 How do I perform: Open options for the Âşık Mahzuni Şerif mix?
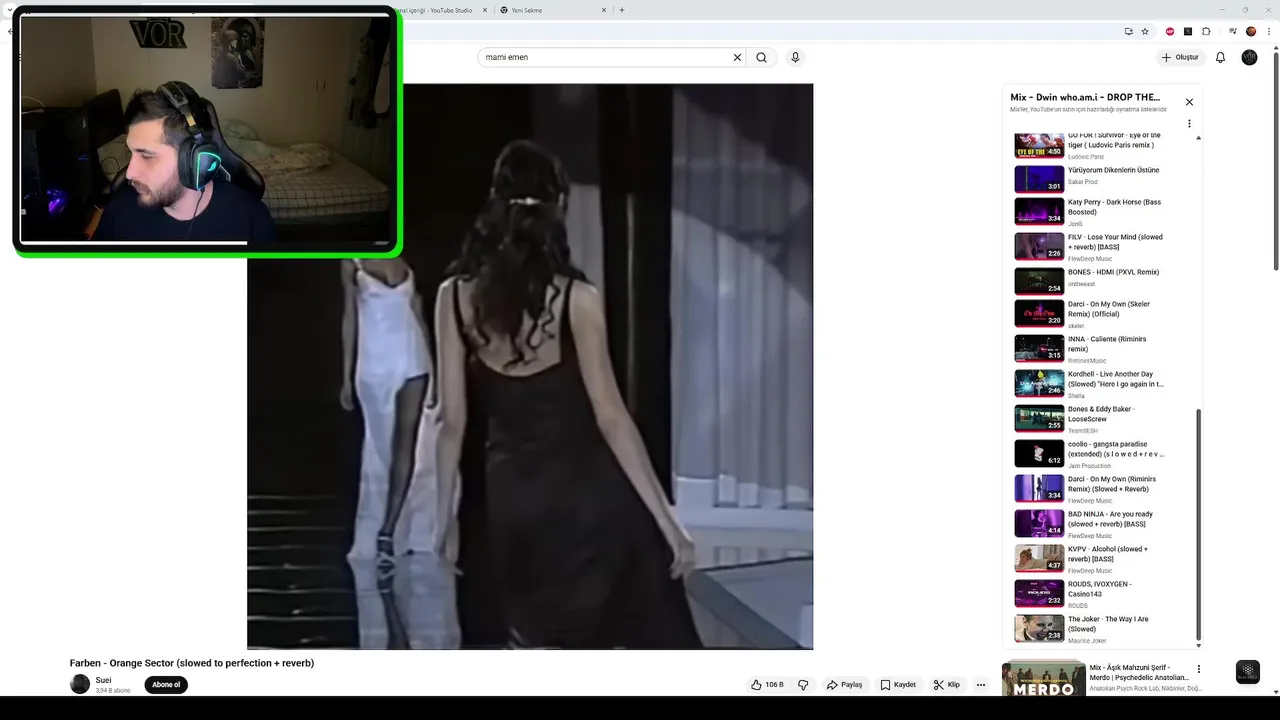(x=1198, y=669)
